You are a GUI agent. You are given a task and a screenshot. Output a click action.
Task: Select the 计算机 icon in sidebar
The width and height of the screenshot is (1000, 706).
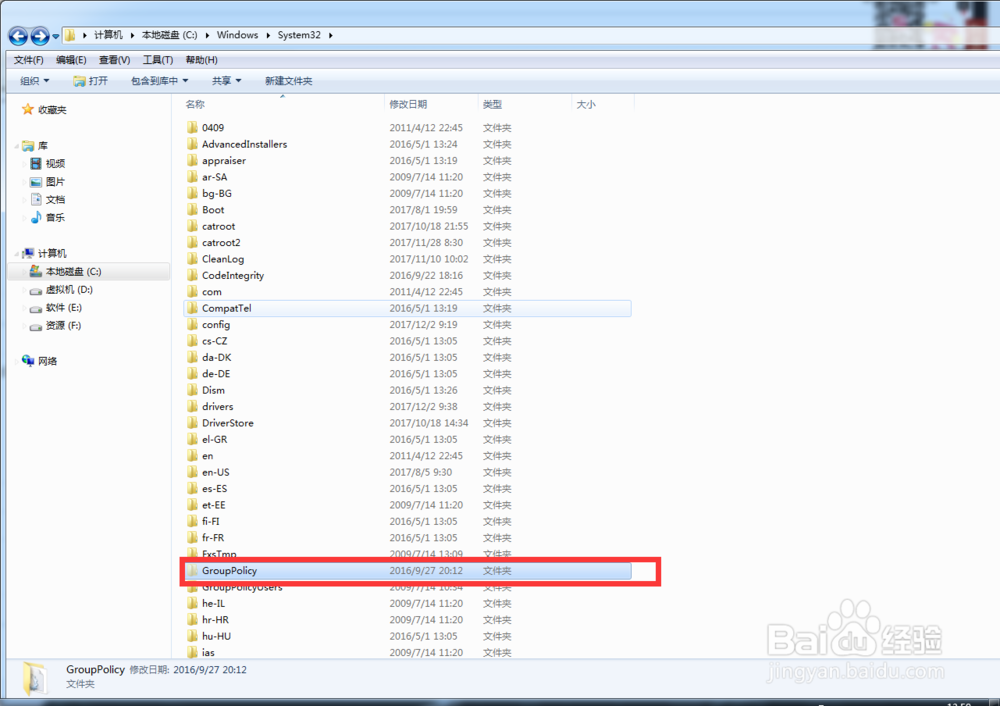click(28, 254)
